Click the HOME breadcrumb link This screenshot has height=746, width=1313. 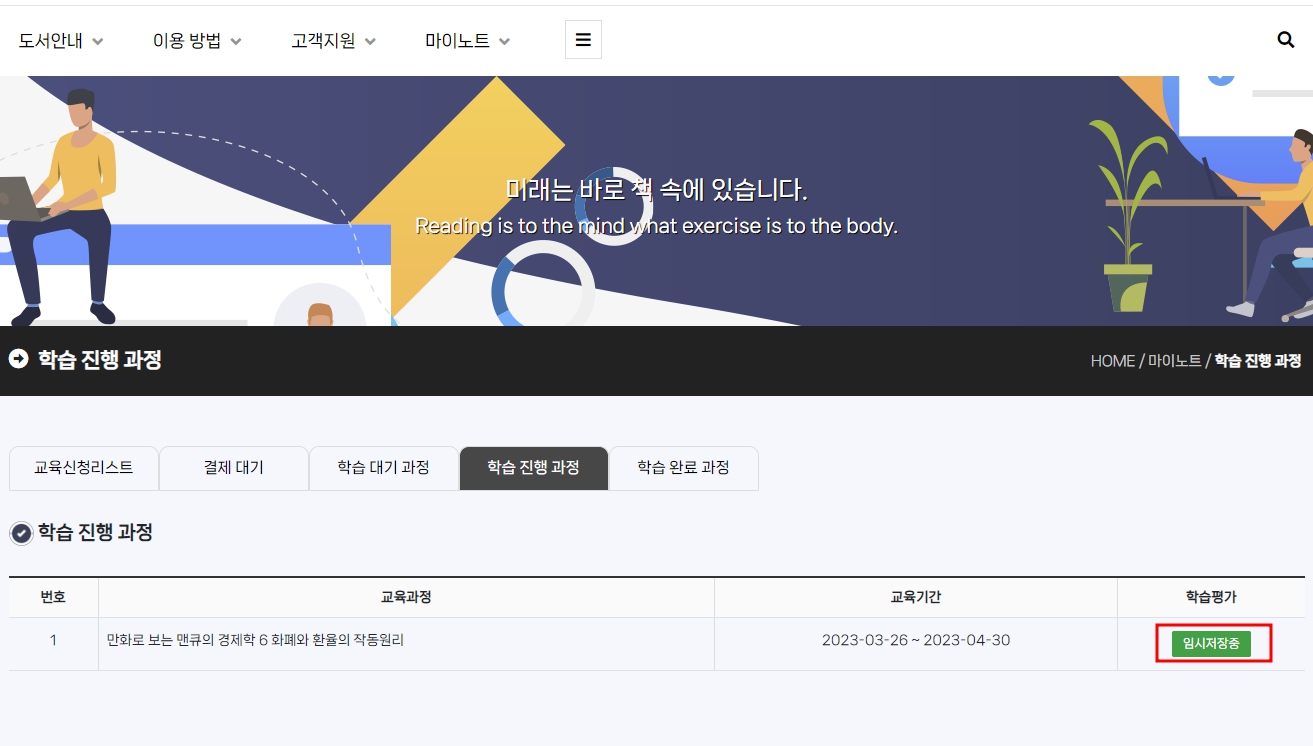(x=1112, y=361)
